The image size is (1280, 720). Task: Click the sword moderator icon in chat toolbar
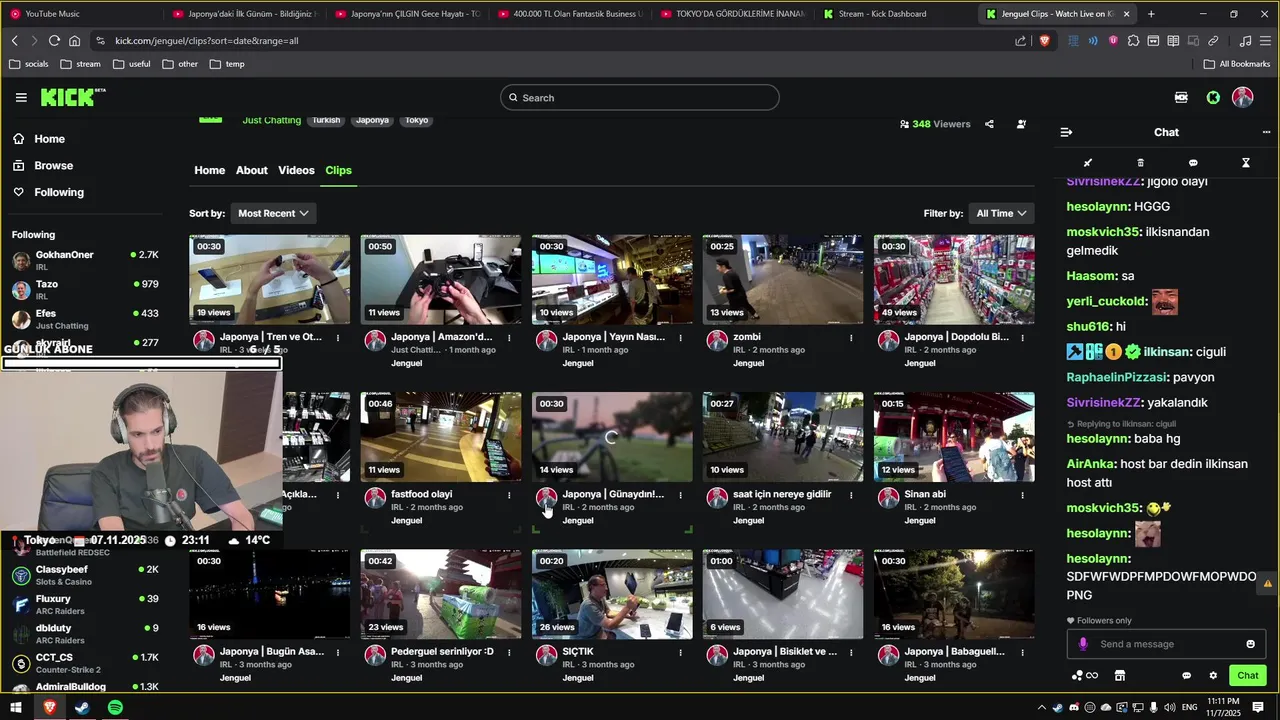[x=1088, y=162]
